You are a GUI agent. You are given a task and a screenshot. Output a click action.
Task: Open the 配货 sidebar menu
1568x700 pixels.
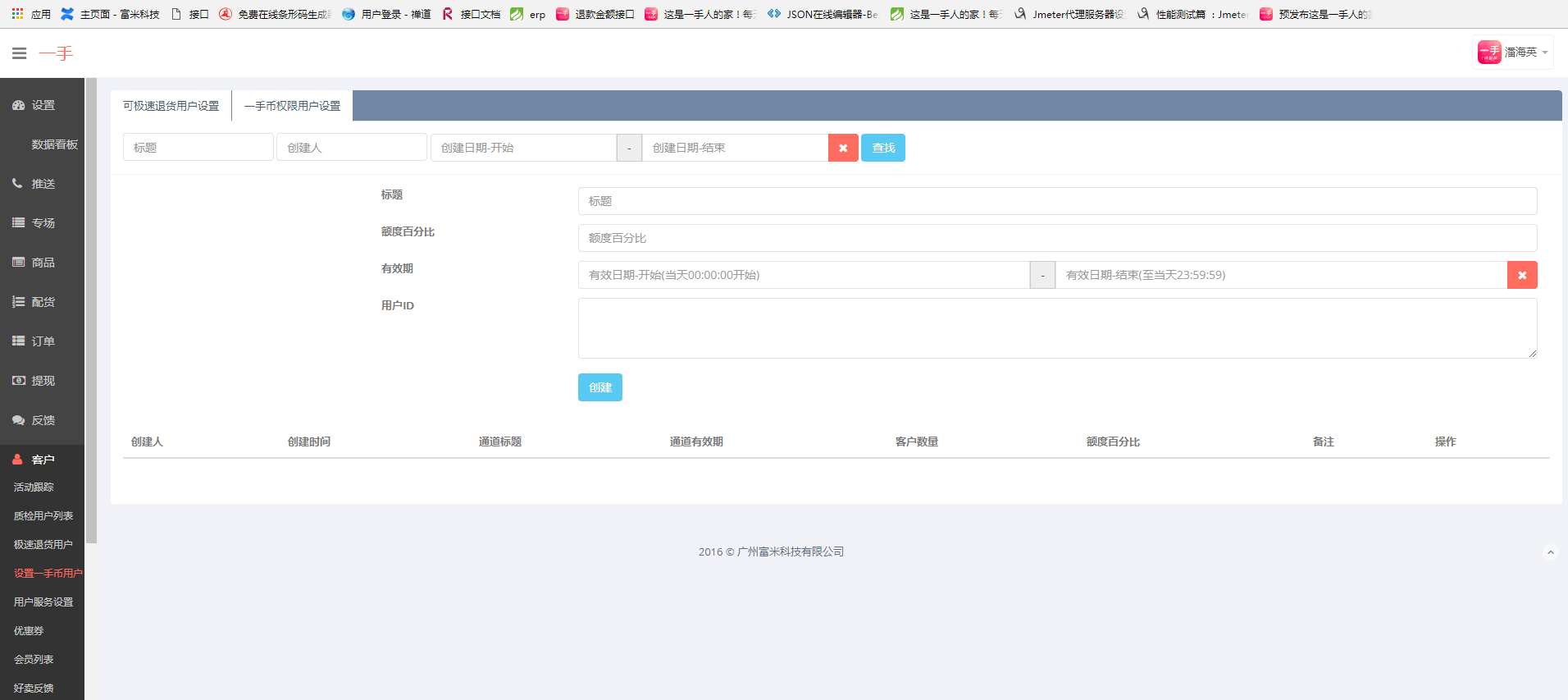pyautogui.click(x=42, y=302)
